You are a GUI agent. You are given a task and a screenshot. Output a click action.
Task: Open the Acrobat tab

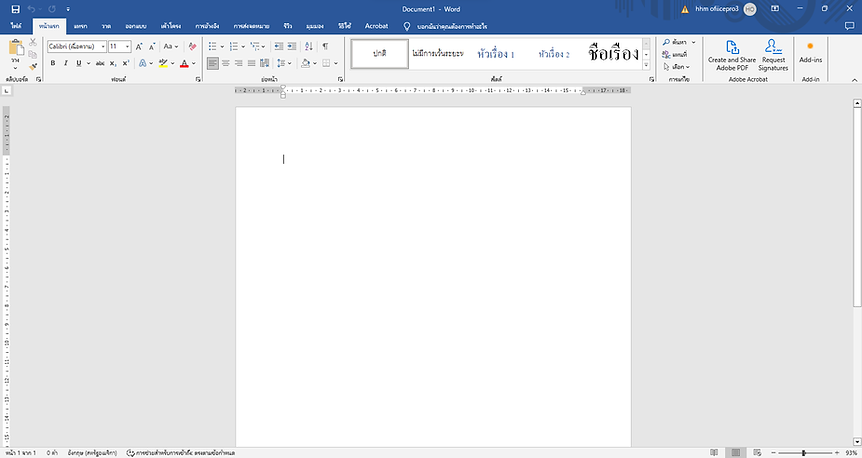point(377,26)
